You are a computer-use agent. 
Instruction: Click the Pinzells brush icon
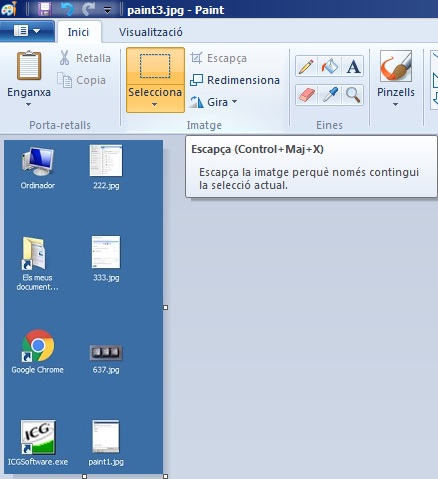tap(396, 66)
